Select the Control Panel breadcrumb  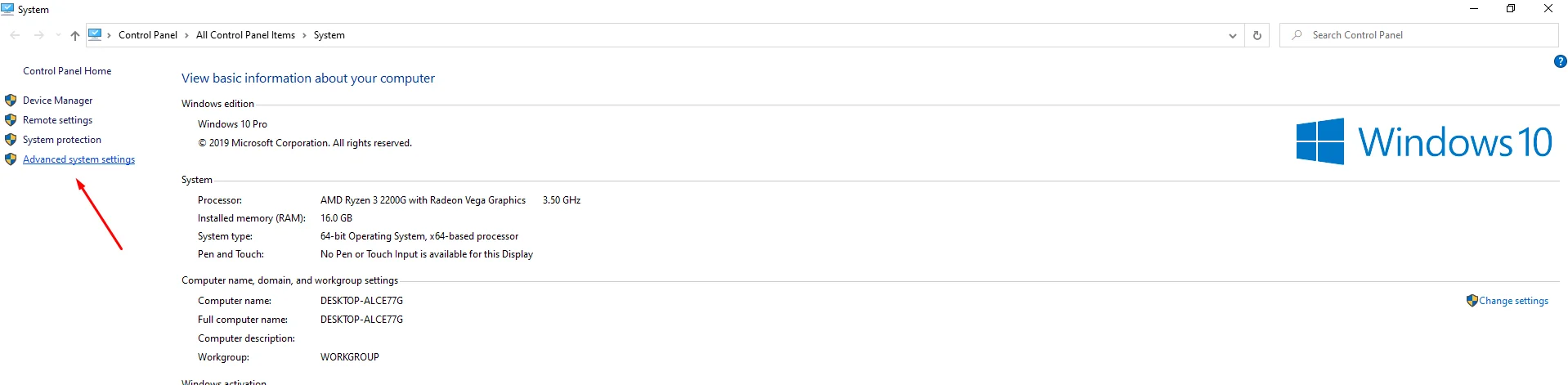(148, 35)
